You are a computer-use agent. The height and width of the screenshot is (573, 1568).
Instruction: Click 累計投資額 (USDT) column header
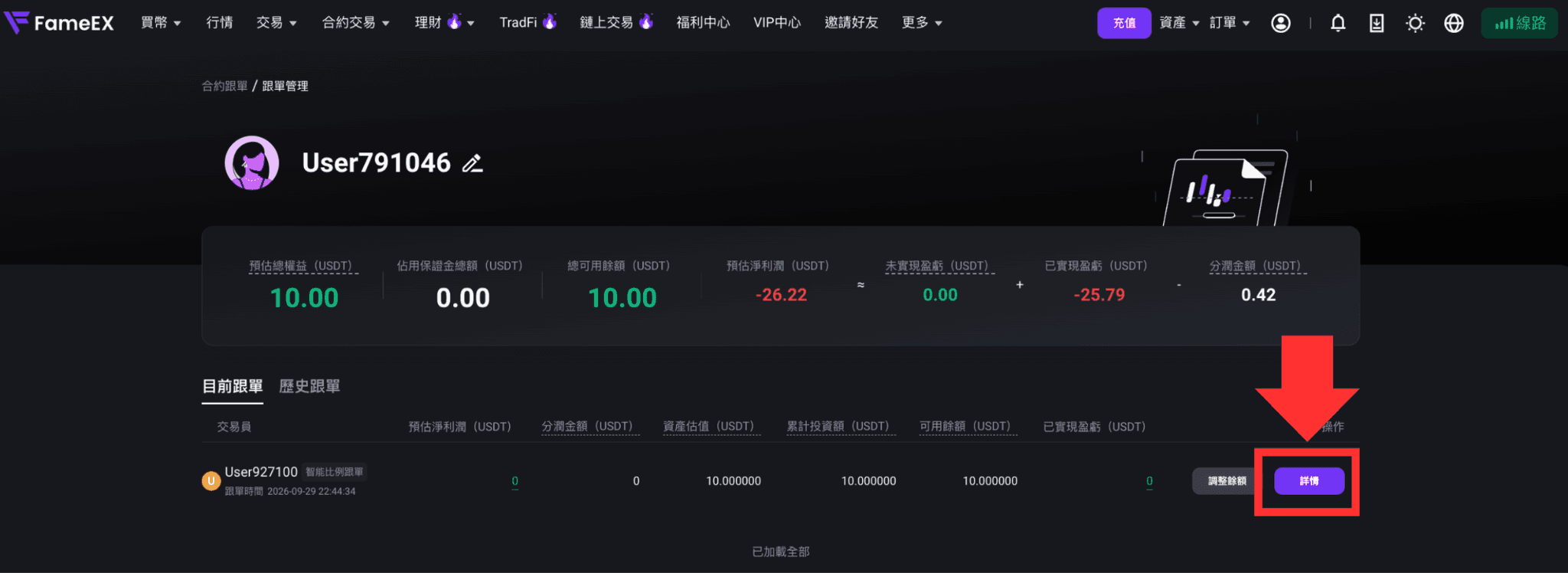point(841,427)
